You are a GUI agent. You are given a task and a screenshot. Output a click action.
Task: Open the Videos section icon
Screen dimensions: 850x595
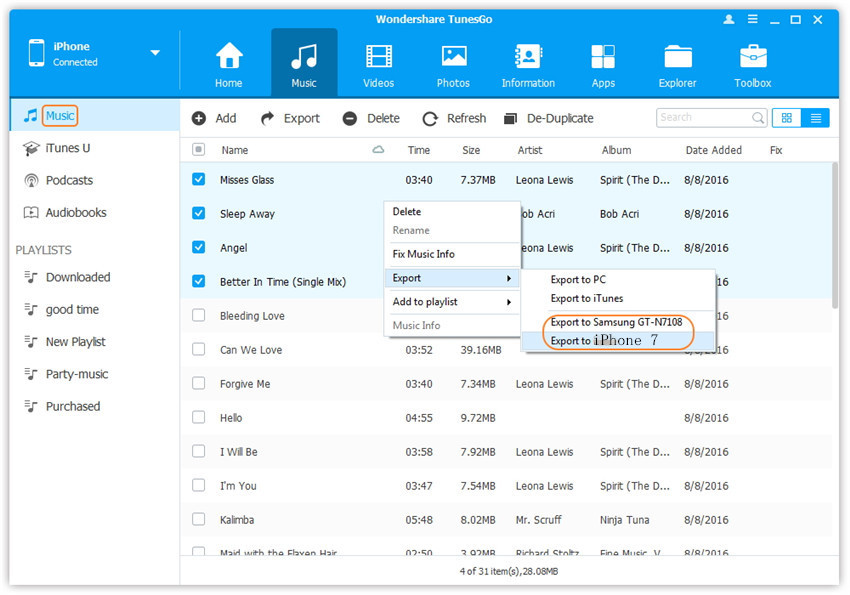(x=378, y=56)
